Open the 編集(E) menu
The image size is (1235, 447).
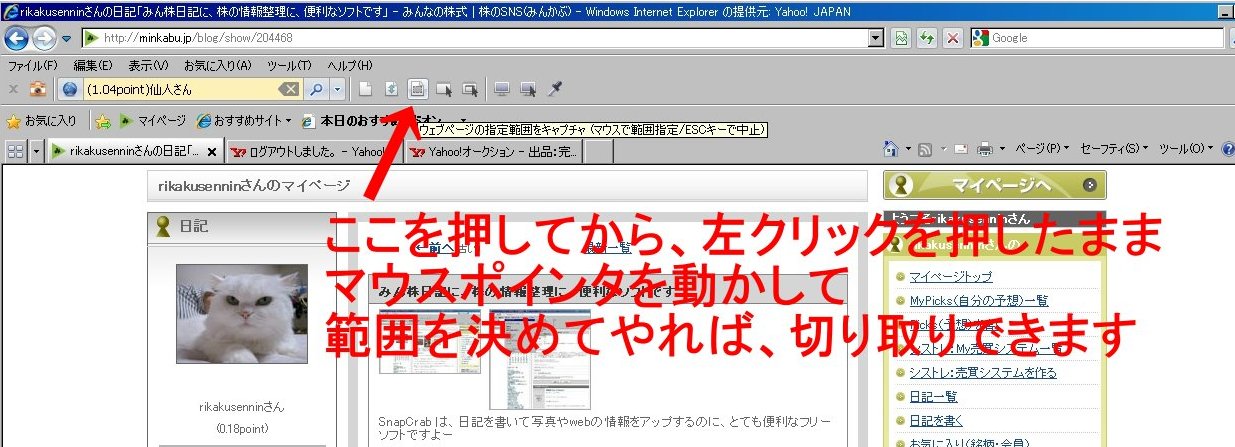click(x=92, y=65)
